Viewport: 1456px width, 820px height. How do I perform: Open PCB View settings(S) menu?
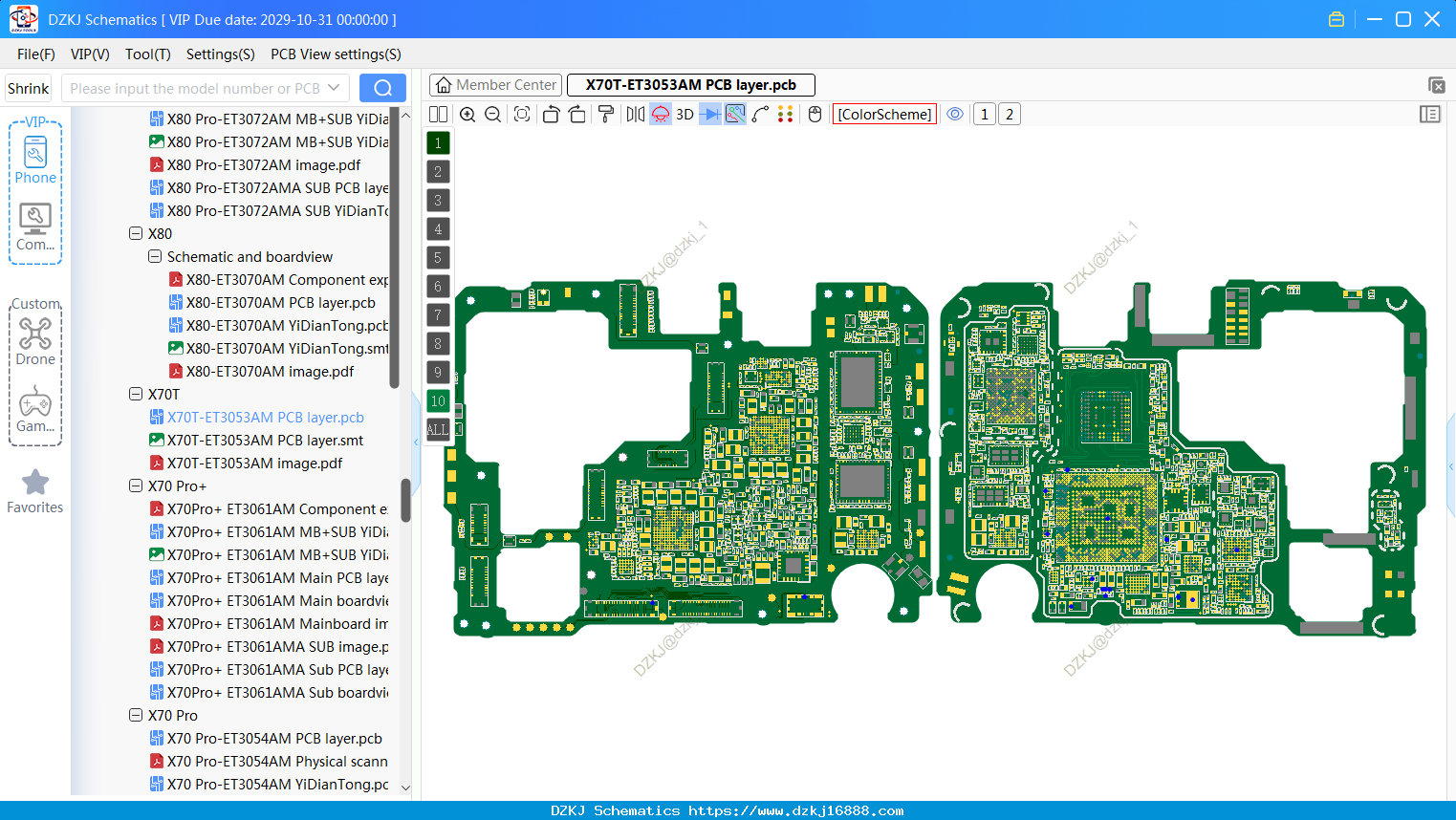336,54
